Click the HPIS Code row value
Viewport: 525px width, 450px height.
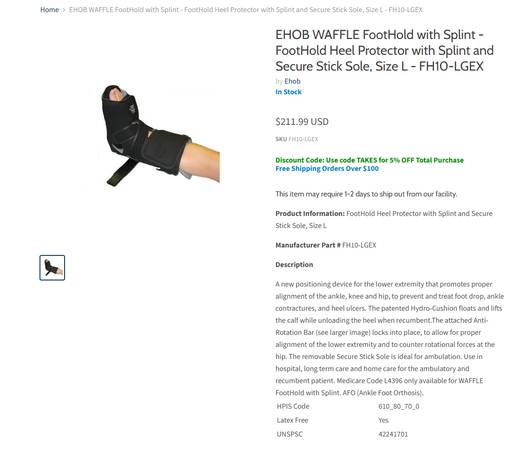pos(398,406)
